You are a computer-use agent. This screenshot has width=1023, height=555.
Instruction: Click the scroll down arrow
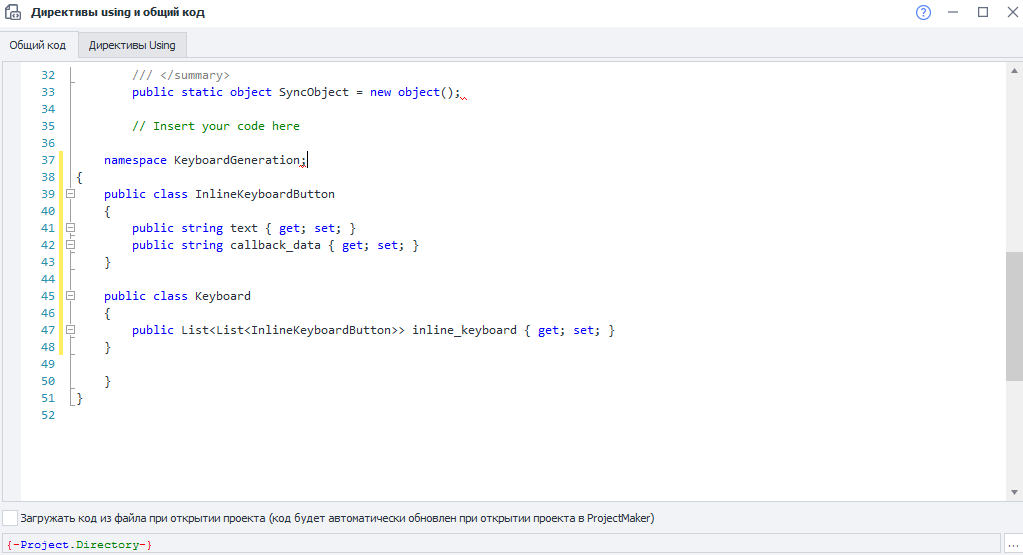[1014, 492]
